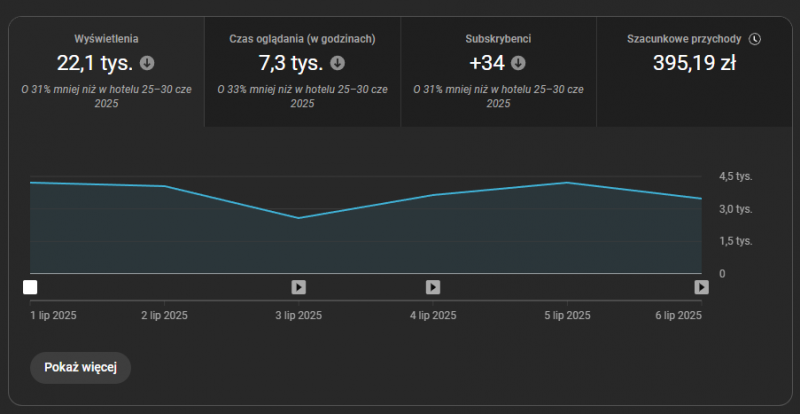
Task: Click the down-arrow icon beside +34 subscribers
Action: 518,63
